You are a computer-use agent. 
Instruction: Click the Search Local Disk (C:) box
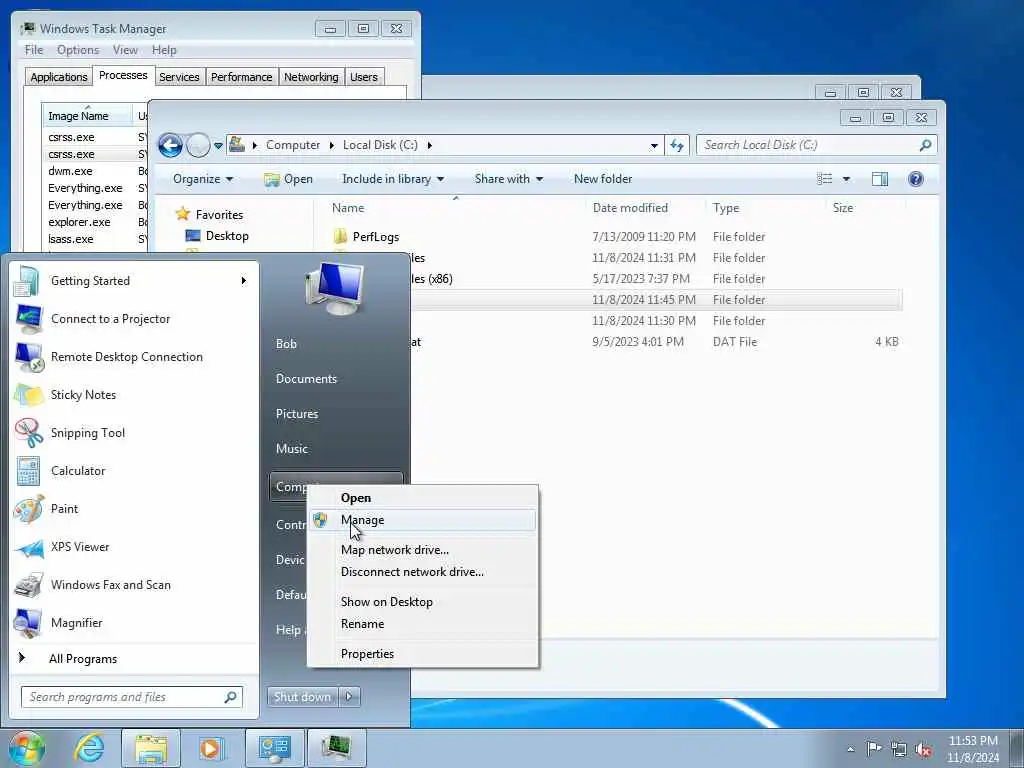pos(816,145)
